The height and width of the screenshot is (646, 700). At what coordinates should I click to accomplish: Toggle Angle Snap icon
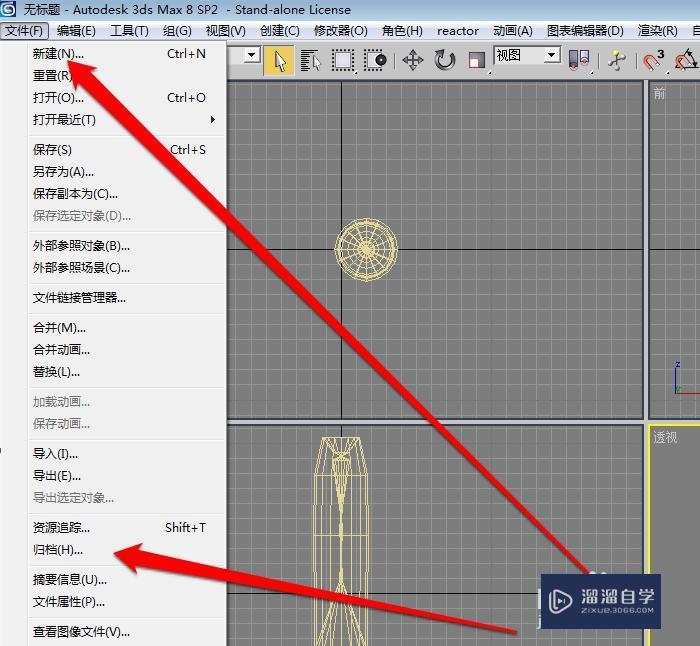[686, 60]
